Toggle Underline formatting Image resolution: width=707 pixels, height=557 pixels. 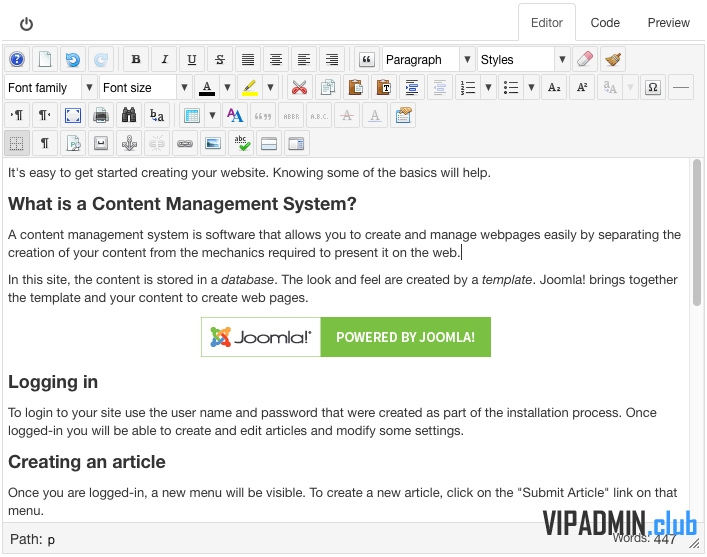[x=192, y=59]
